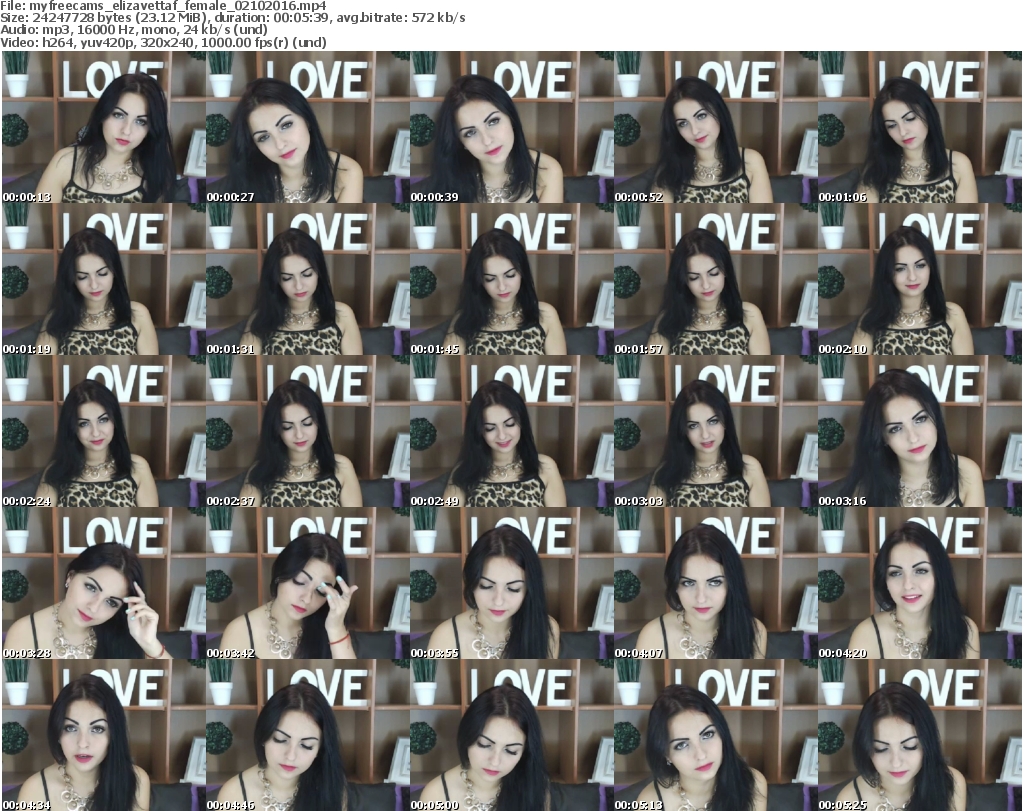Choose the thumbnail at 00:01:06
The width and height of the screenshot is (1024, 811).
point(920,127)
